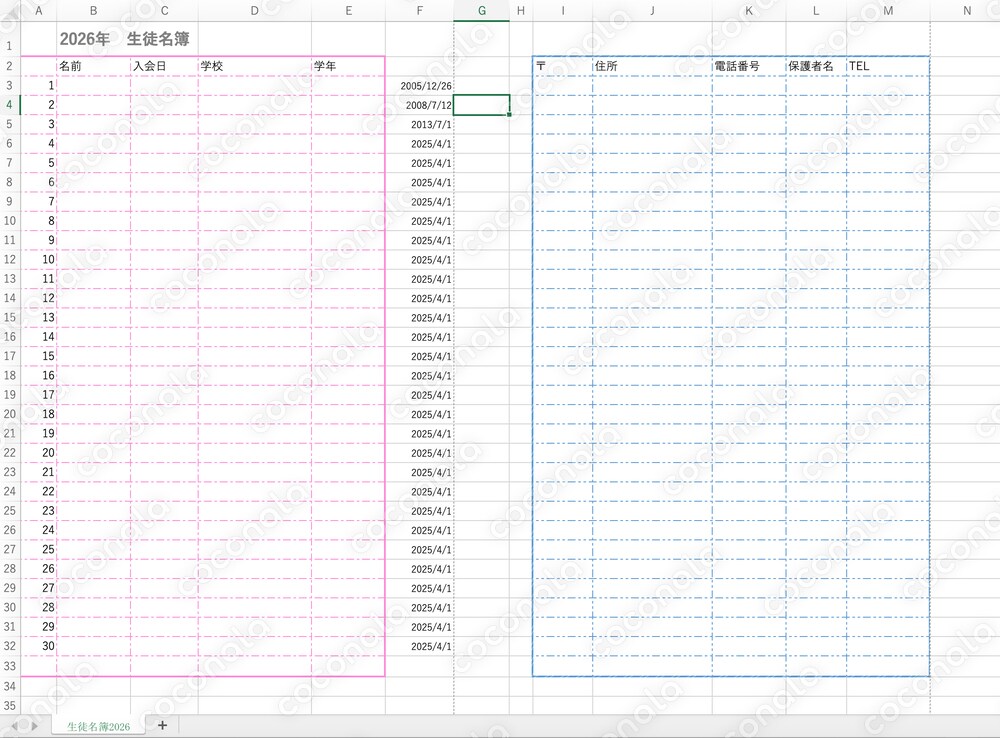Click the 保護者名 header cell
1000x738 pixels.
pos(816,66)
